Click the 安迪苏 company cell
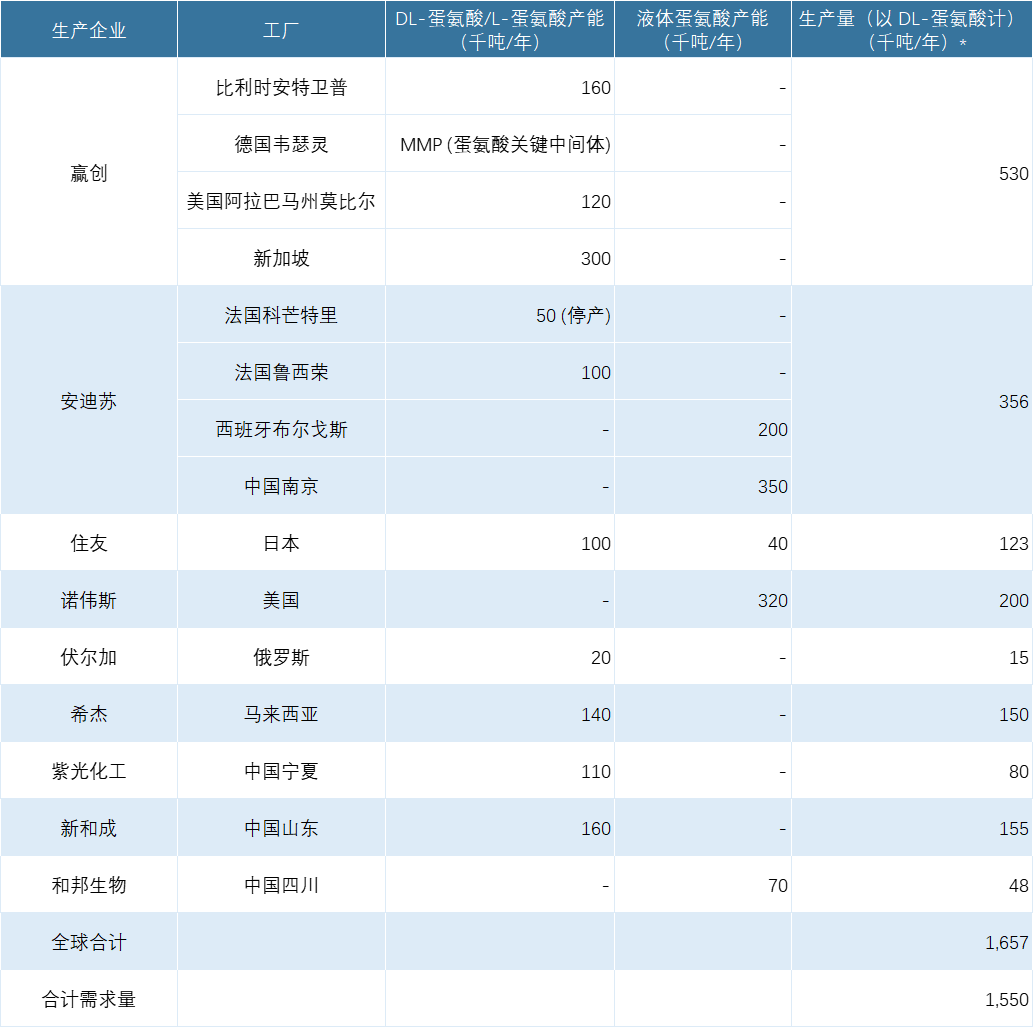Viewport: 1034px width, 1027px height. [89, 400]
